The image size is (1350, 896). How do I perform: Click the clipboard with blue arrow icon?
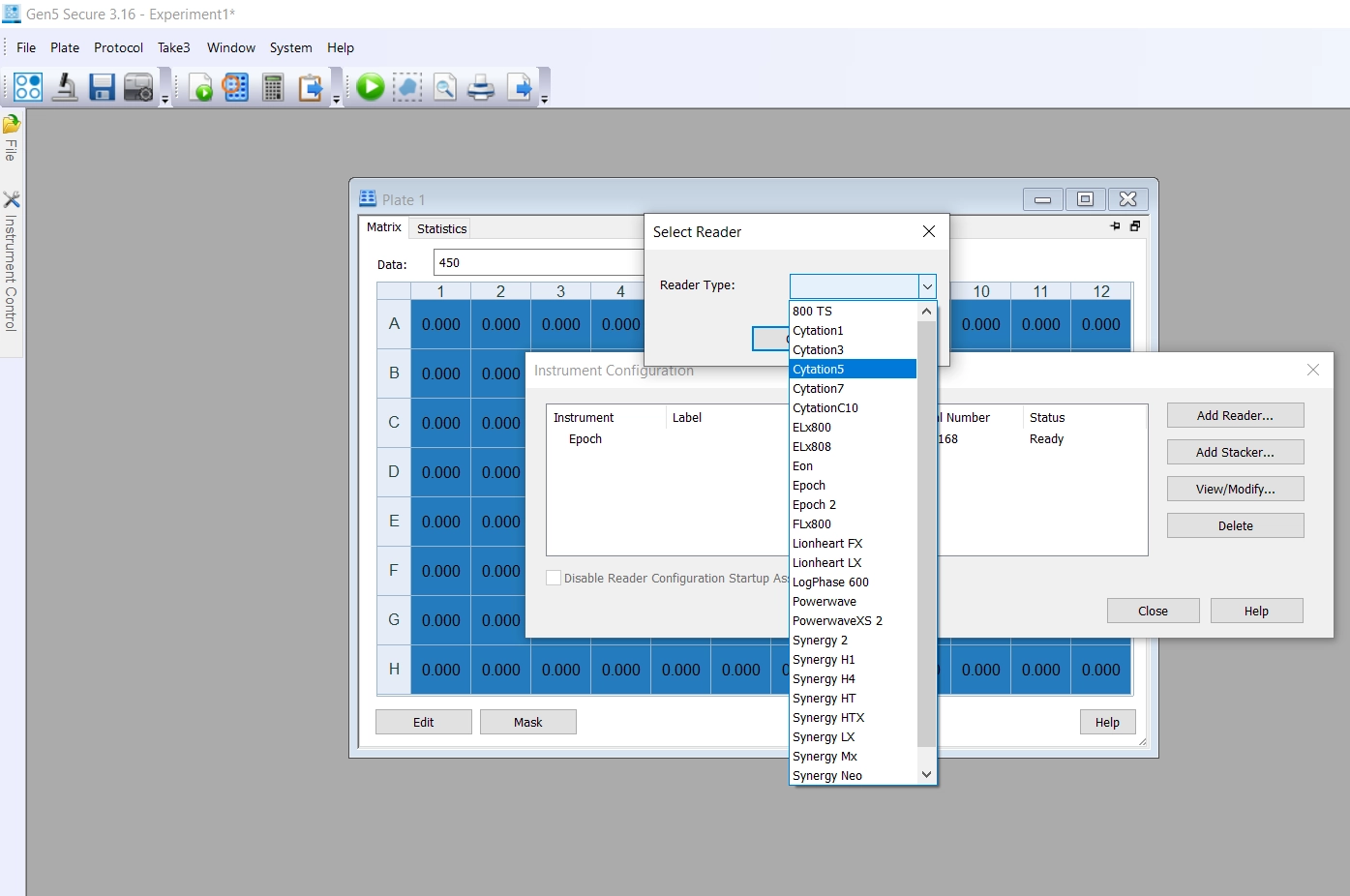[310, 87]
